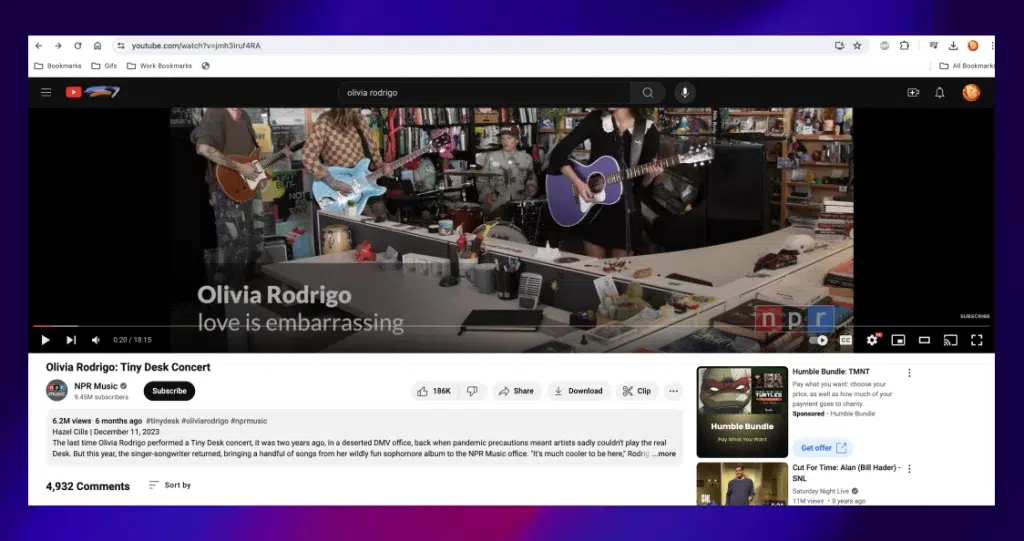Seek on the video progress bar

(511, 325)
